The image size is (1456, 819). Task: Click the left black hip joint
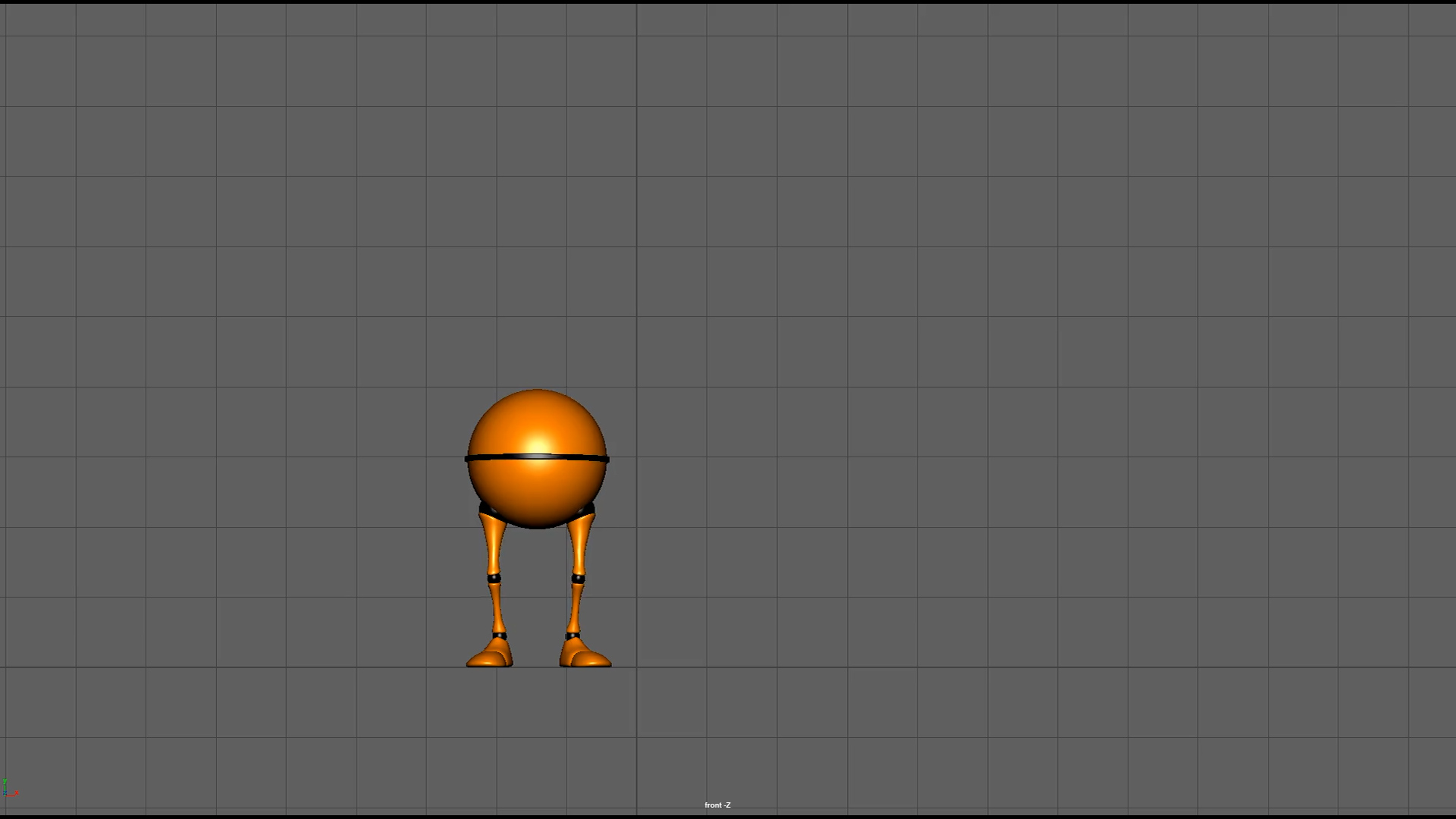point(484,508)
